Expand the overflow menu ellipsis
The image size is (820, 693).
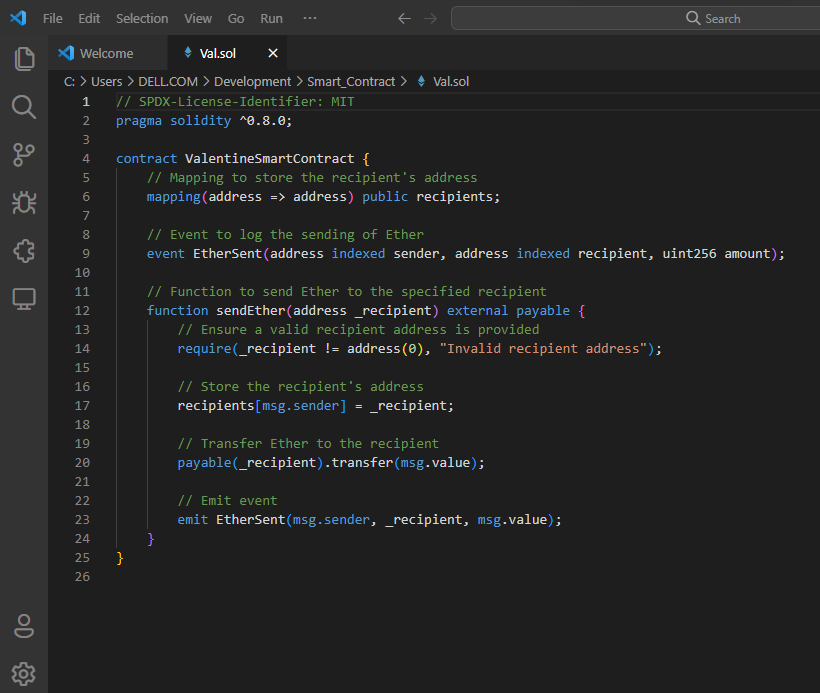pos(310,18)
